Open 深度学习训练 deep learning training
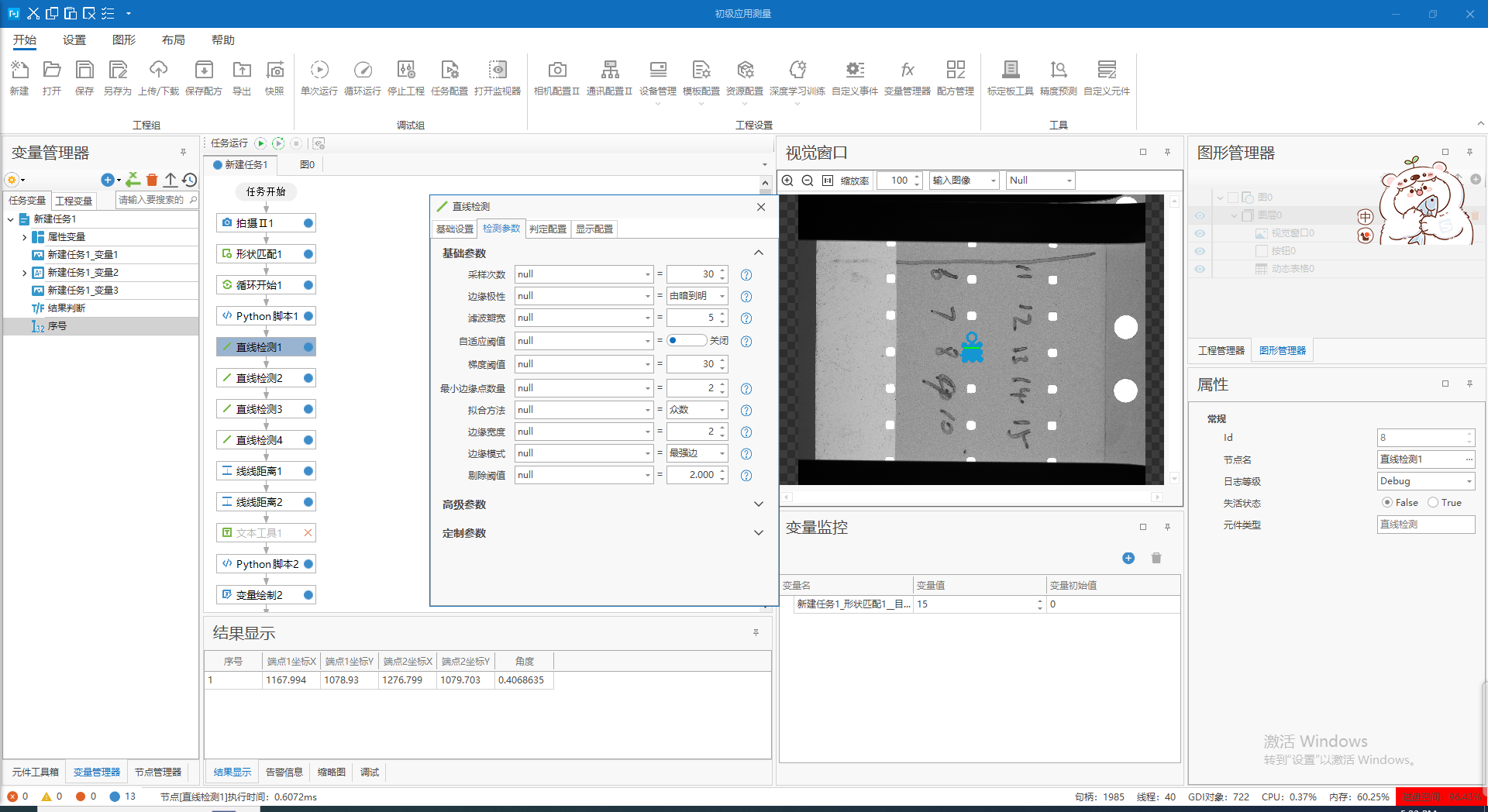The height and width of the screenshot is (812, 1488). (797, 77)
